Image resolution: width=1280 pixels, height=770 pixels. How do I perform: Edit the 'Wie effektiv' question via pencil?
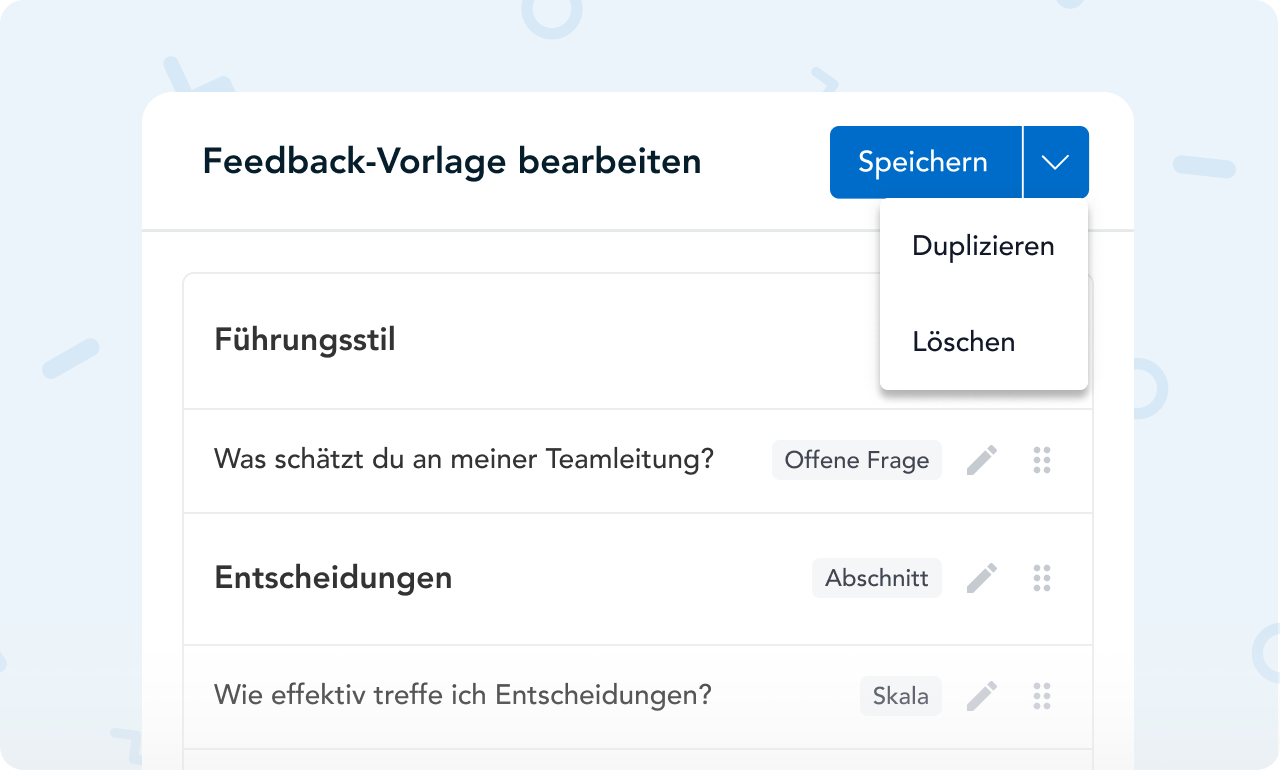tap(982, 696)
